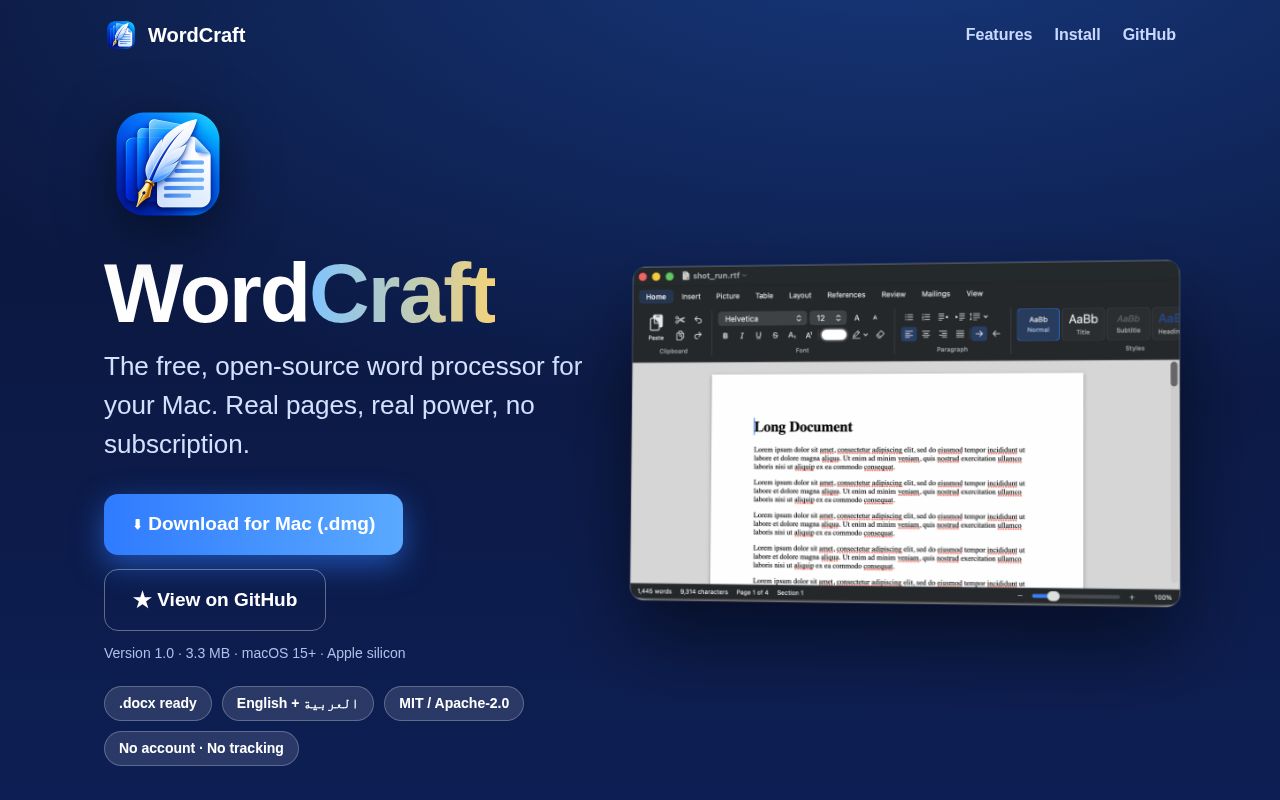The height and width of the screenshot is (800, 1280).
Task: Open the shot_run.rtf title dropdown chevron
Action: pyautogui.click(x=745, y=275)
